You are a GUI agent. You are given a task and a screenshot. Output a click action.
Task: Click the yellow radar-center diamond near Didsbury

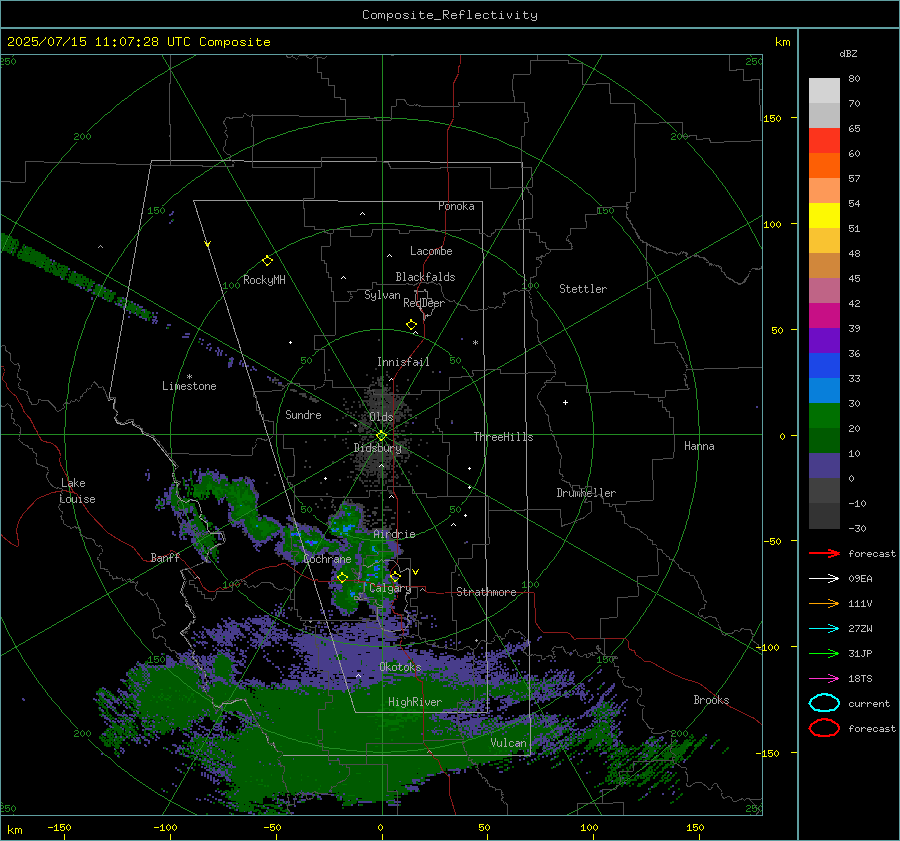[381, 436]
